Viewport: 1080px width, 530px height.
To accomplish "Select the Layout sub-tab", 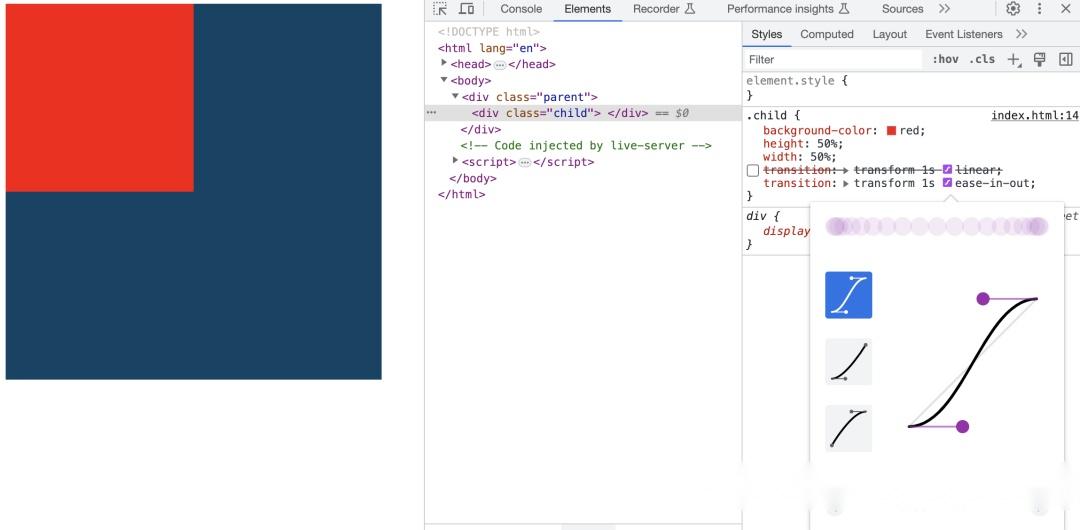I will pos(889,34).
